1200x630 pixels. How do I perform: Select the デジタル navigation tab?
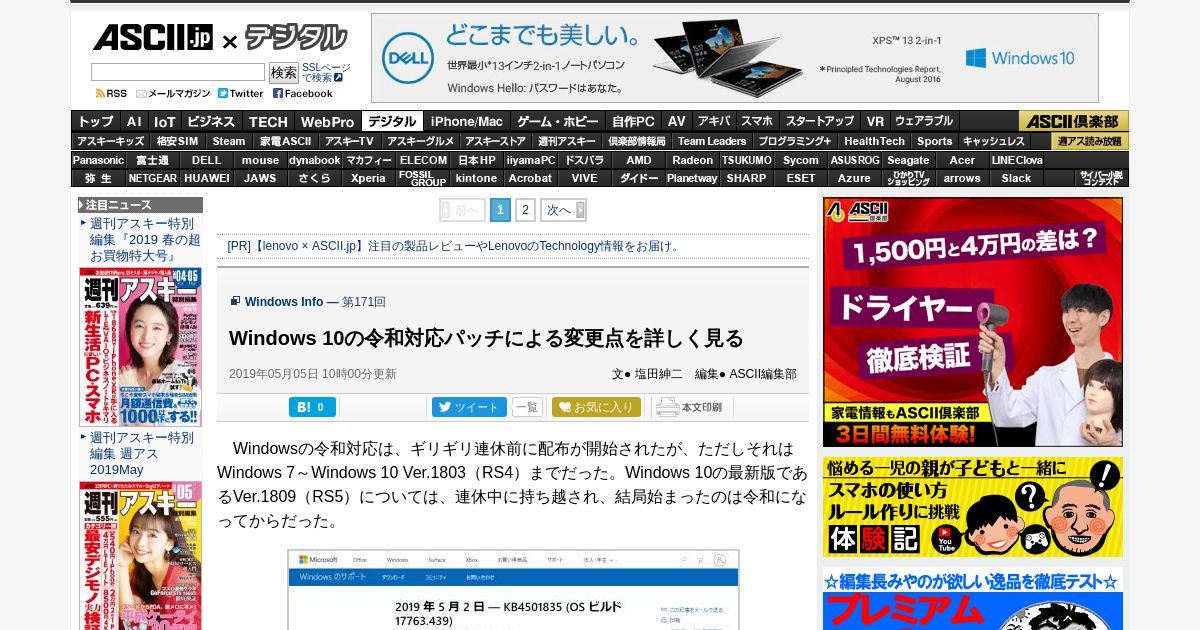point(392,121)
